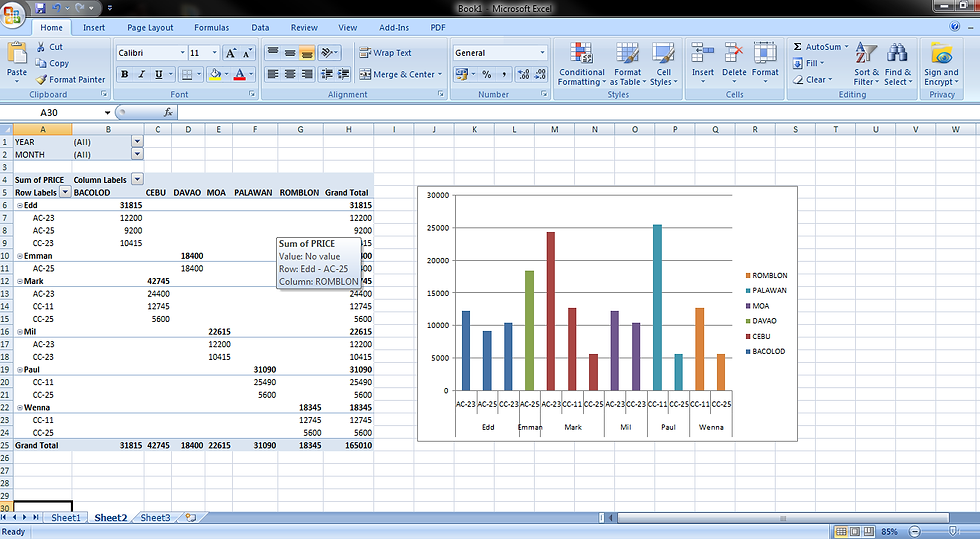Click the Copy button

[x=52, y=63]
